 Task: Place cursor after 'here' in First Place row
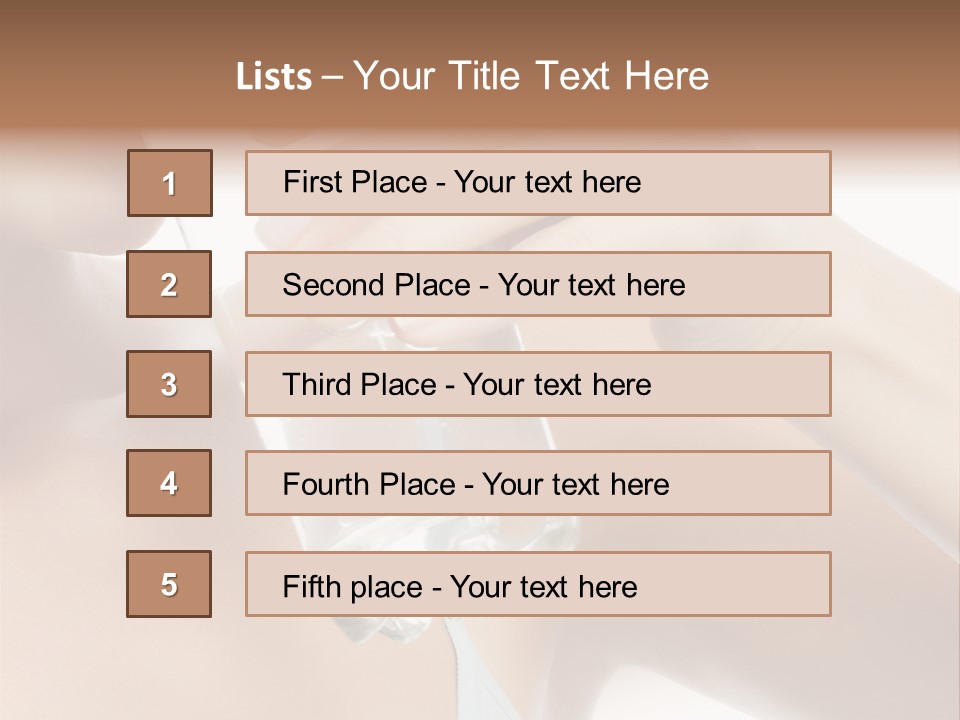coord(643,182)
